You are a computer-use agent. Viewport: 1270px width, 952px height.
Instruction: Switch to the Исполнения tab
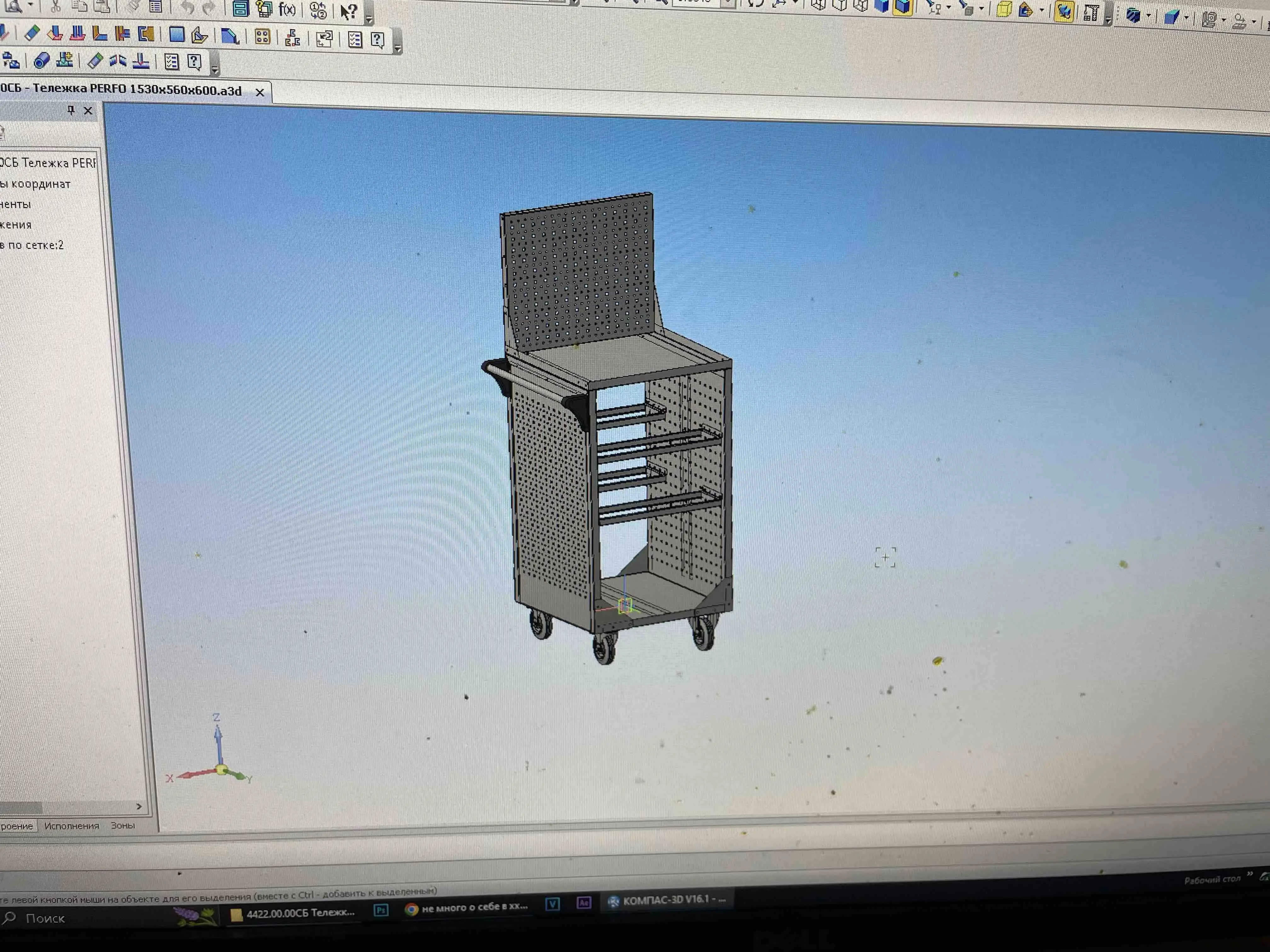pyautogui.click(x=72, y=826)
